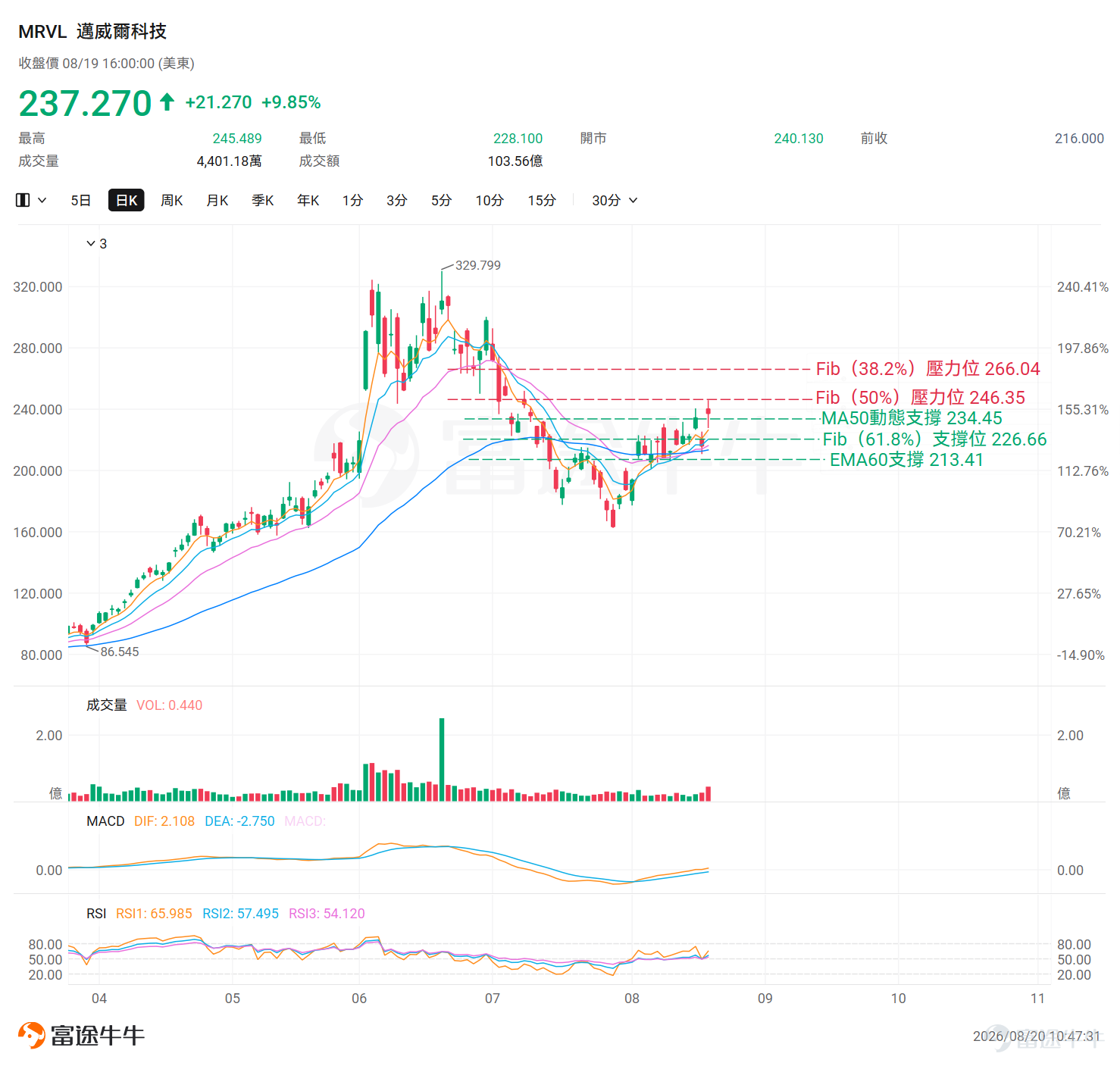
Task: Choose the 10分 interval
Action: [490, 200]
